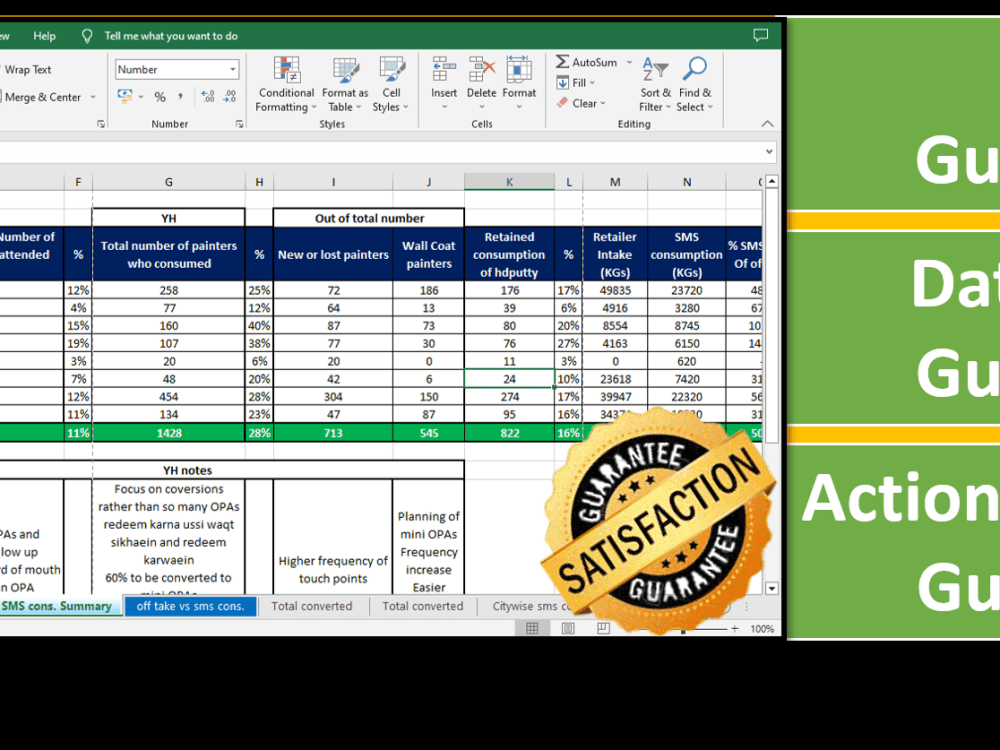
Task: Select column G header
Action: coord(169,182)
